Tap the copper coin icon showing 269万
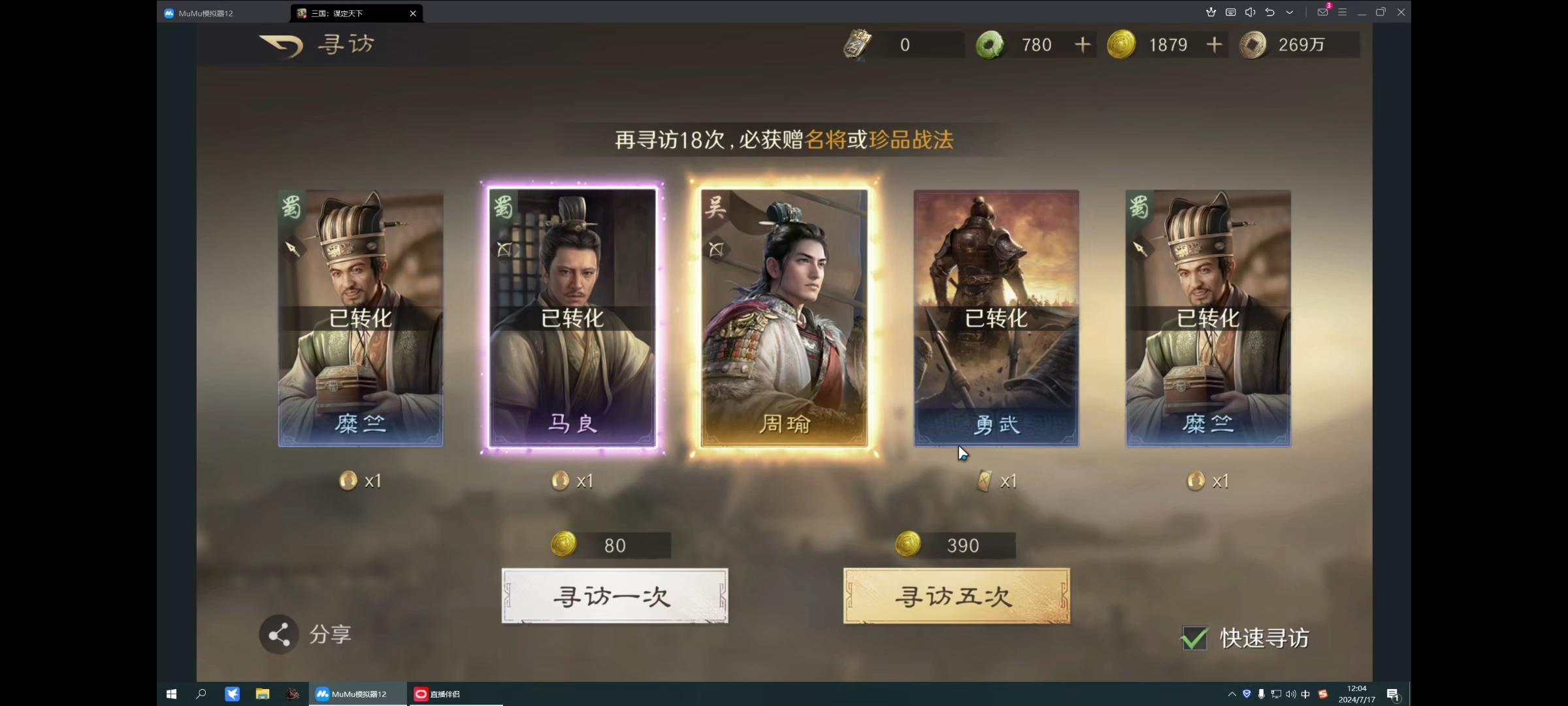1568x706 pixels. [1253, 44]
